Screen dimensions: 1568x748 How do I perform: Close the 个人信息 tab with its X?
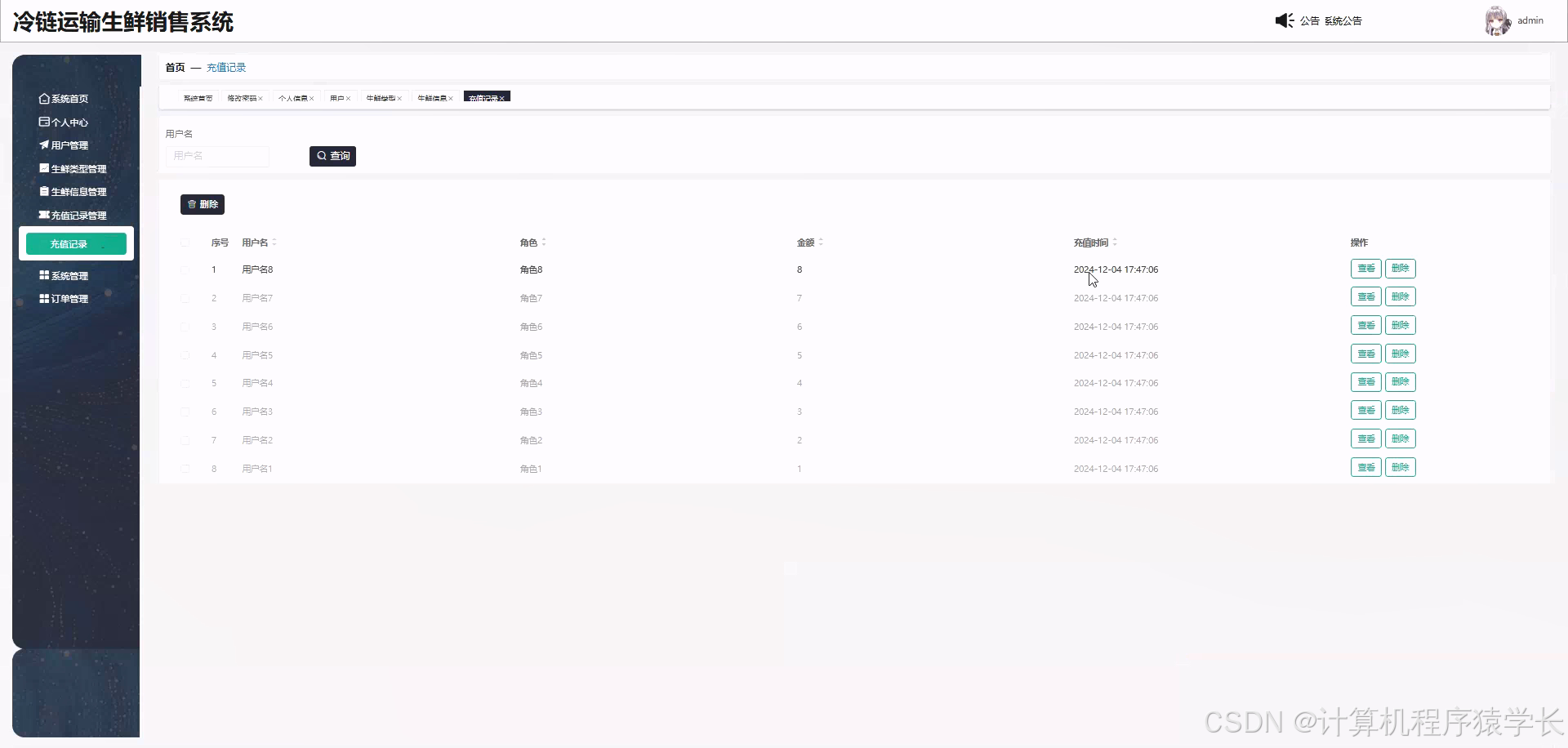pyautogui.click(x=312, y=99)
